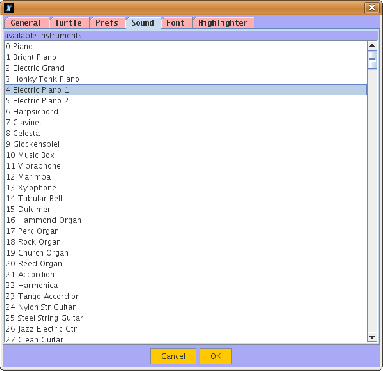The height and width of the screenshot is (371, 383).
Task: Select the 0 Piano instrument
Action: pyautogui.click(x=186, y=46)
